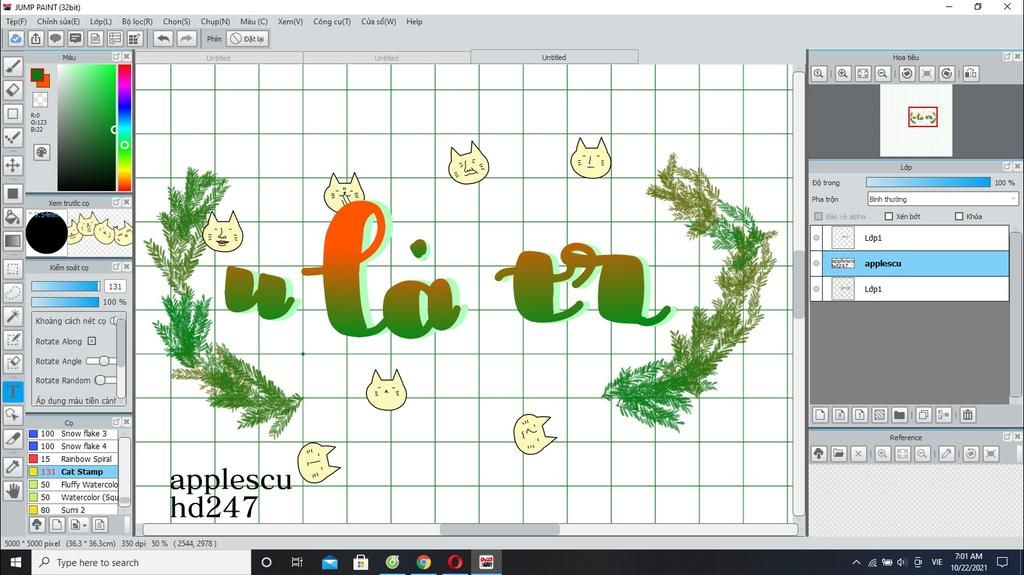Click the Undo arrow in toolbar
This screenshot has height=575, width=1024.
tap(163, 39)
